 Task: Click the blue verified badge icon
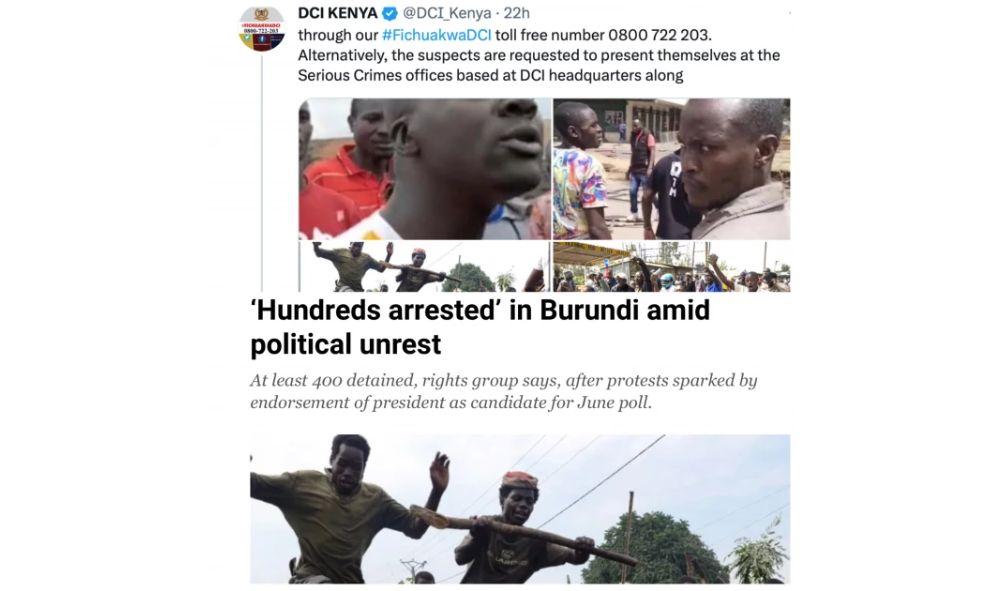click(389, 13)
